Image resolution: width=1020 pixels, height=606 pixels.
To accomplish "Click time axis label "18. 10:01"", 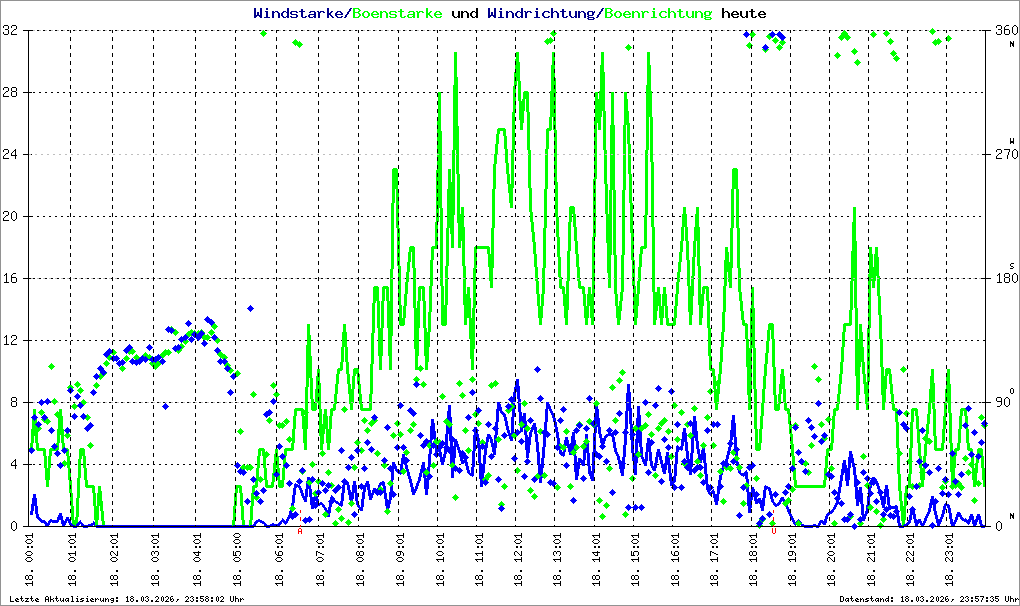I will [x=440, y=559].
